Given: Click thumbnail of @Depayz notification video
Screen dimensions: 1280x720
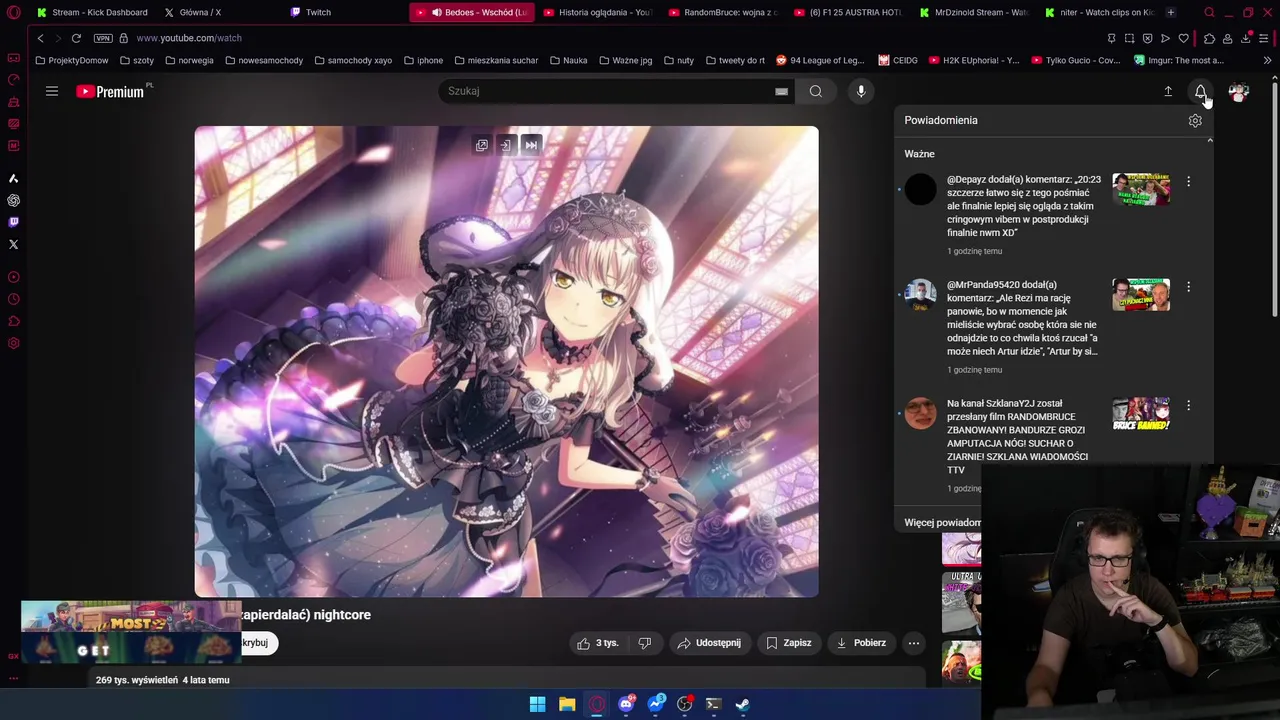Looking at the screenshot, I should (x=1141, y=189).
